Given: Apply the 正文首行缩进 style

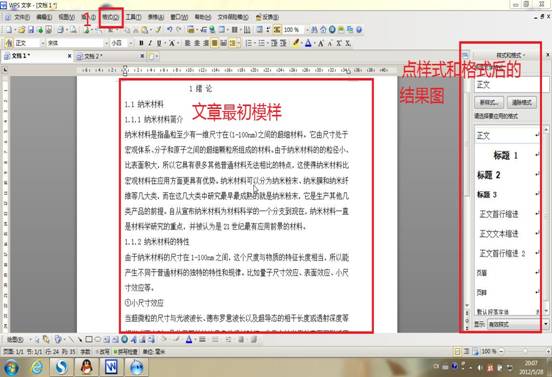Looking at the screenshot, I should pos(507,214).
